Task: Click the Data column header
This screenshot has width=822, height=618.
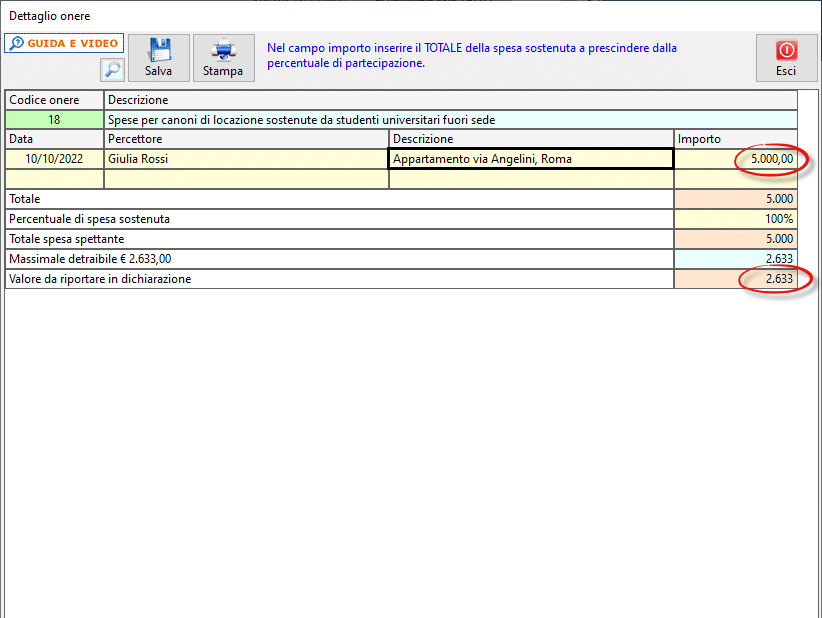Action: coord(55,139)
